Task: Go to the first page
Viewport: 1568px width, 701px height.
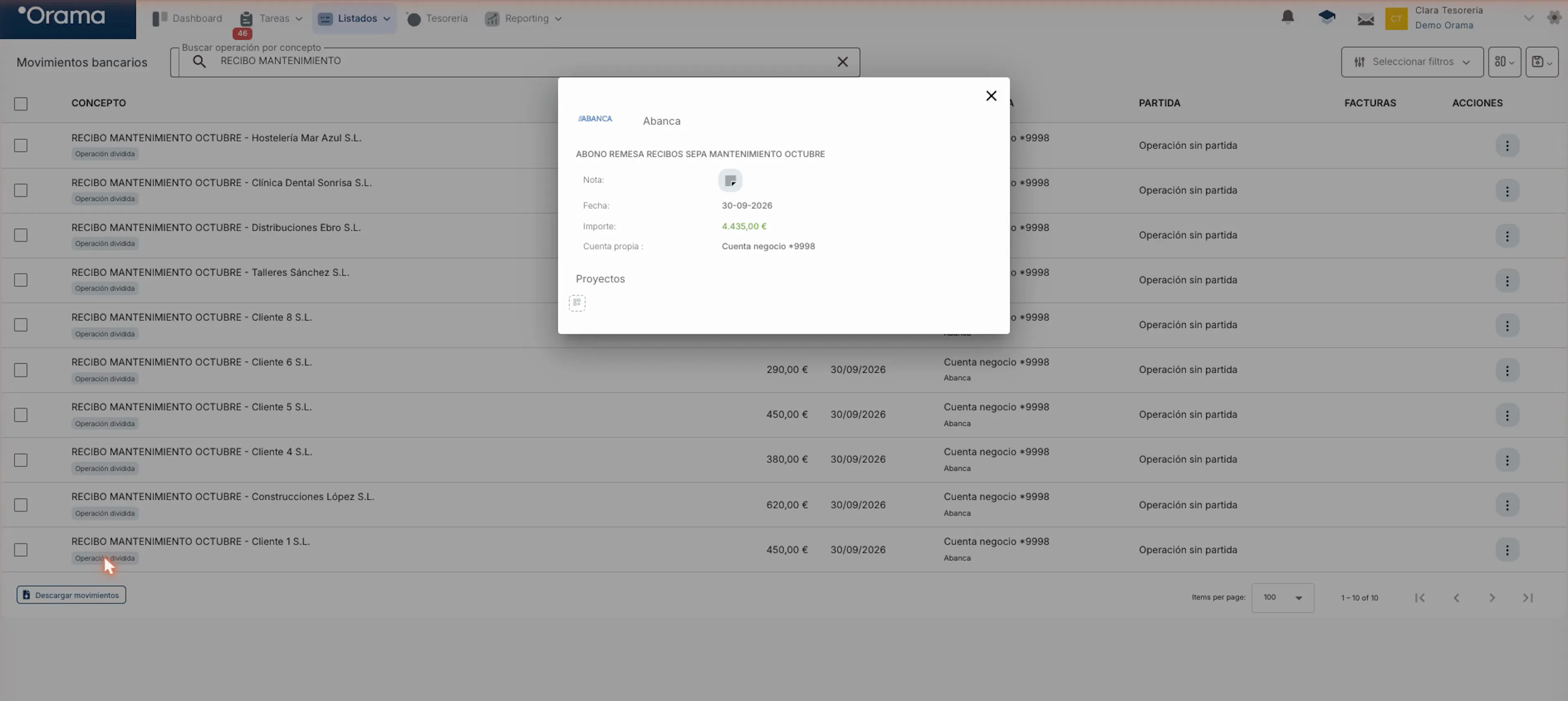Action: [x=1419, y=598]
